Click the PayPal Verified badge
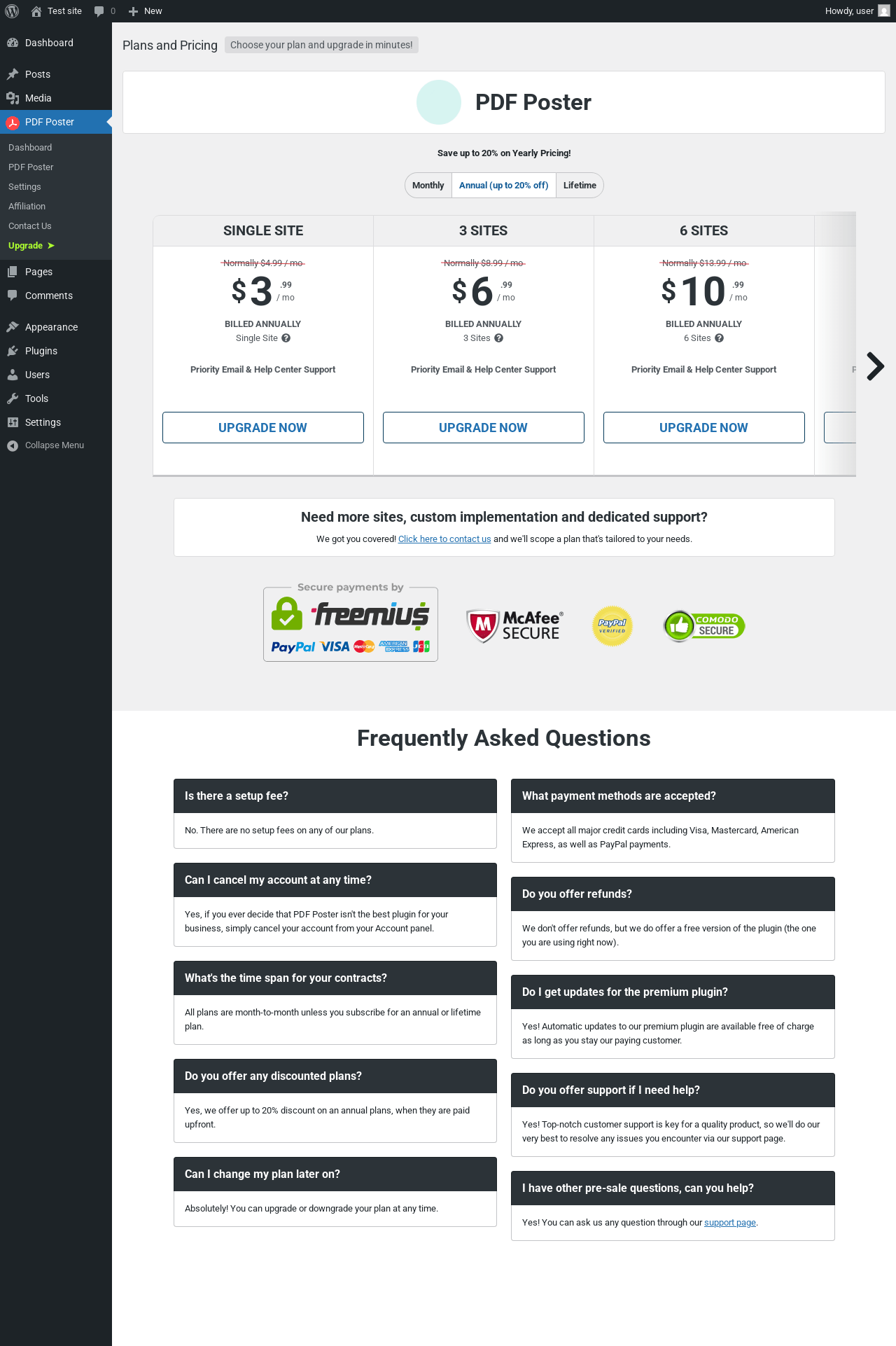Image resolution: width=896 pixels, height=1346 pixels. point(612,625)
